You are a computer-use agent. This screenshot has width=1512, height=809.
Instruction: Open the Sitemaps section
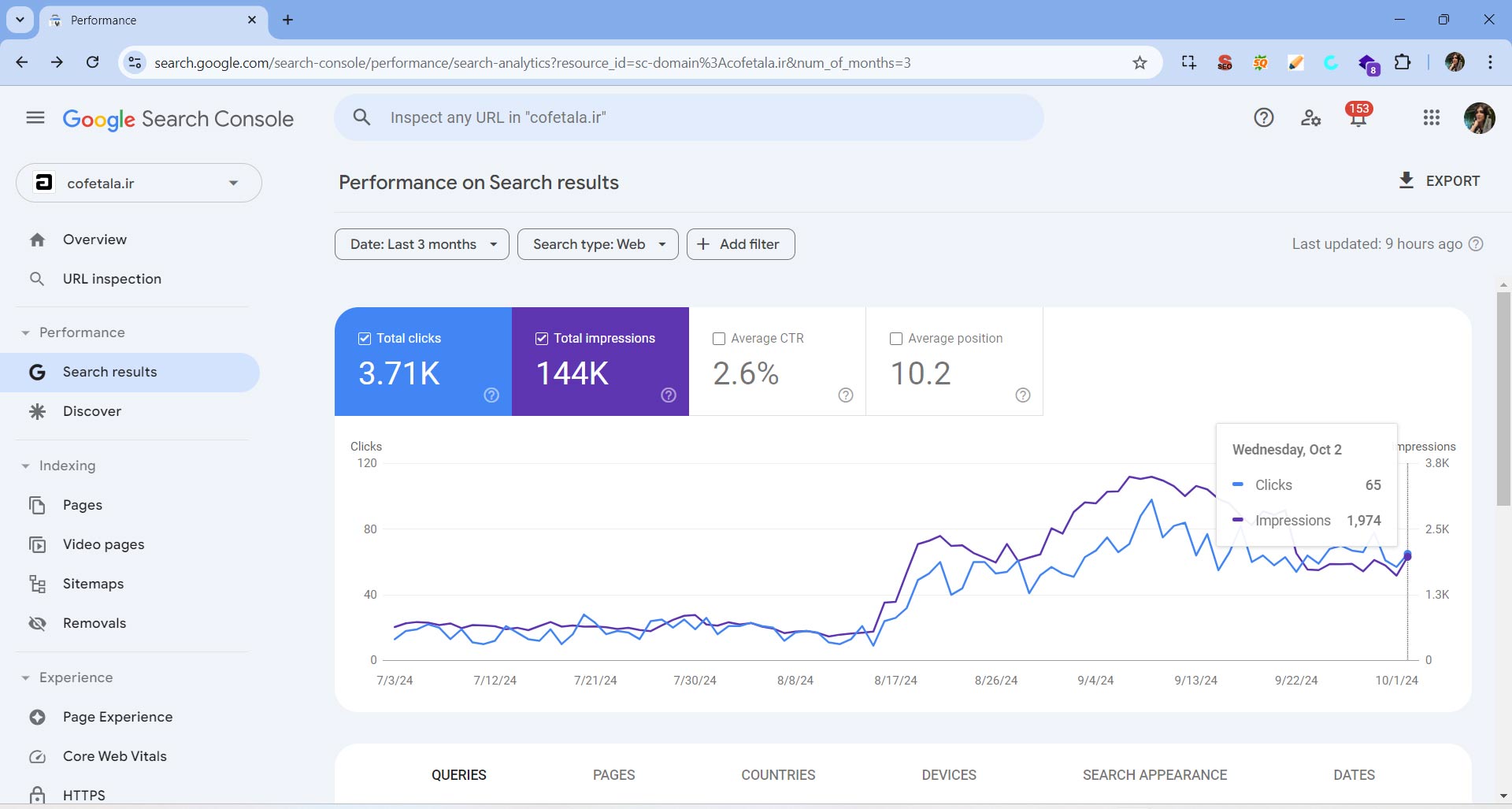(x=93, y=583)
